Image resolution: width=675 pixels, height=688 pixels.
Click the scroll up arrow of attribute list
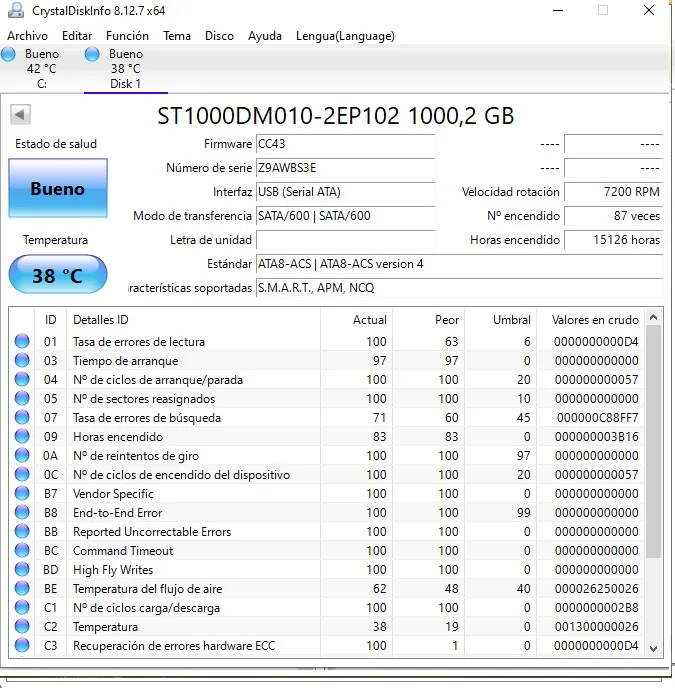653,317
